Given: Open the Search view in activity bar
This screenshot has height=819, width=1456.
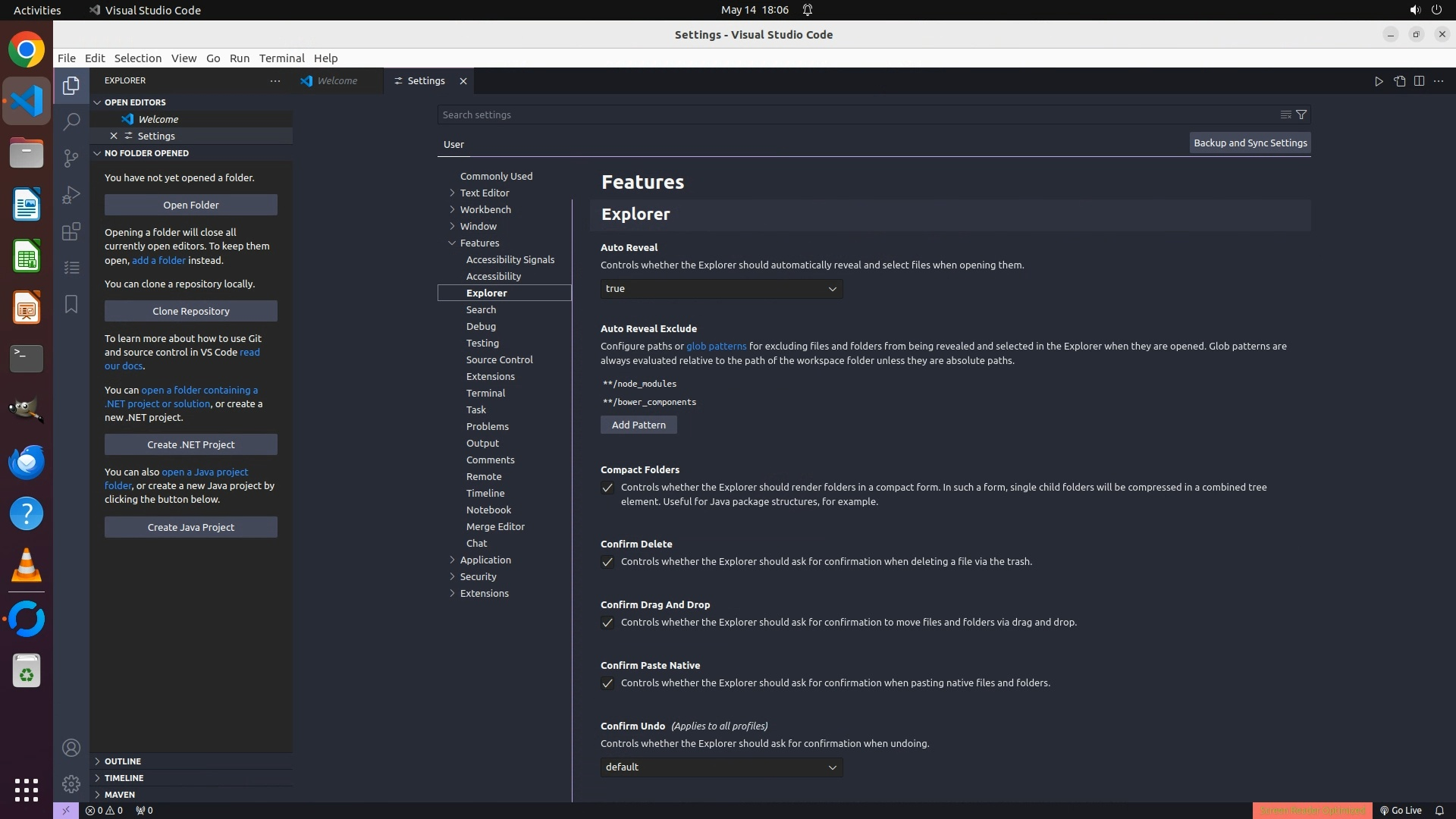Looking at the screenshot, I should click(x=71, y=121).
